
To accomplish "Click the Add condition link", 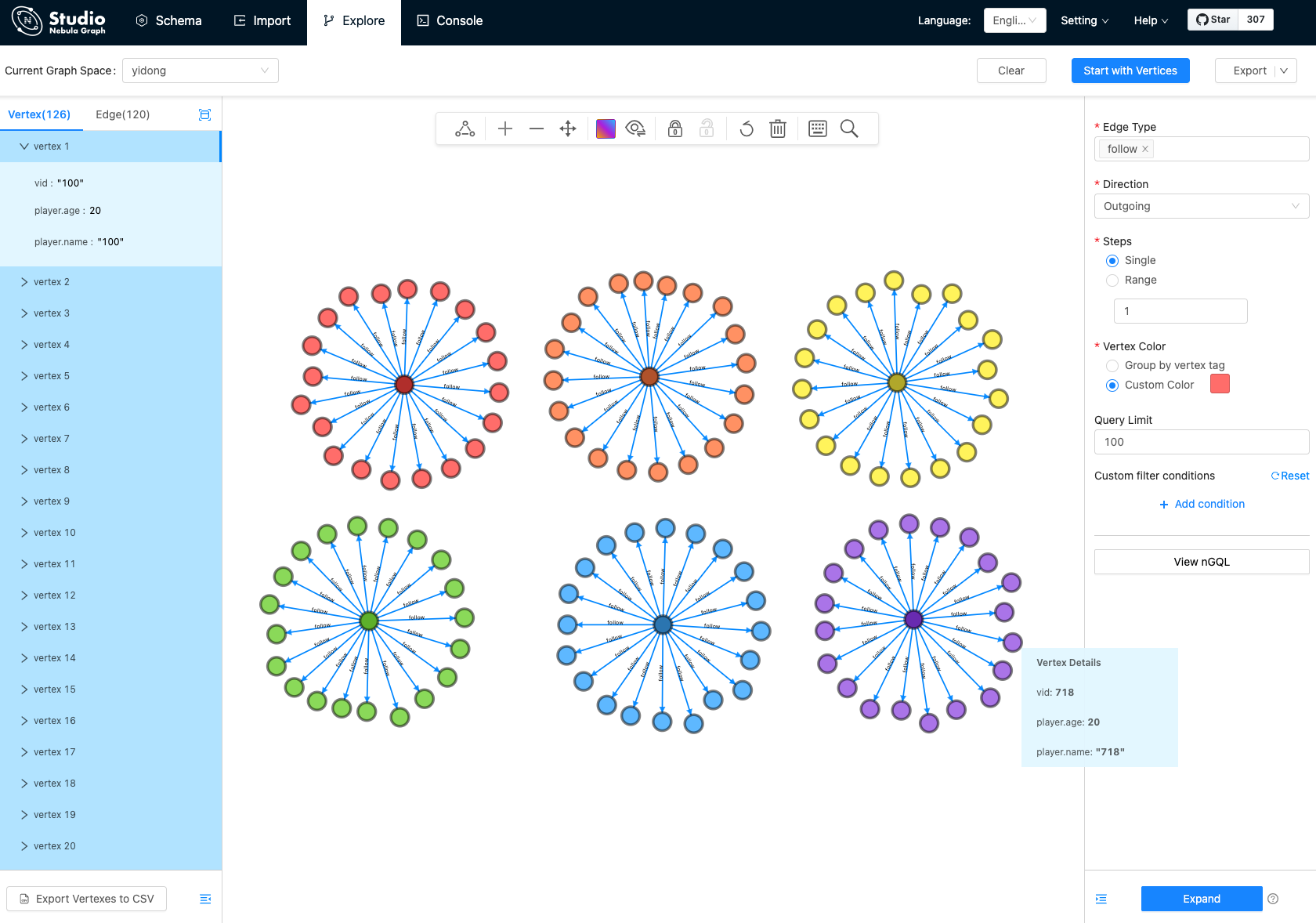I will click(x=1202, y=504).
